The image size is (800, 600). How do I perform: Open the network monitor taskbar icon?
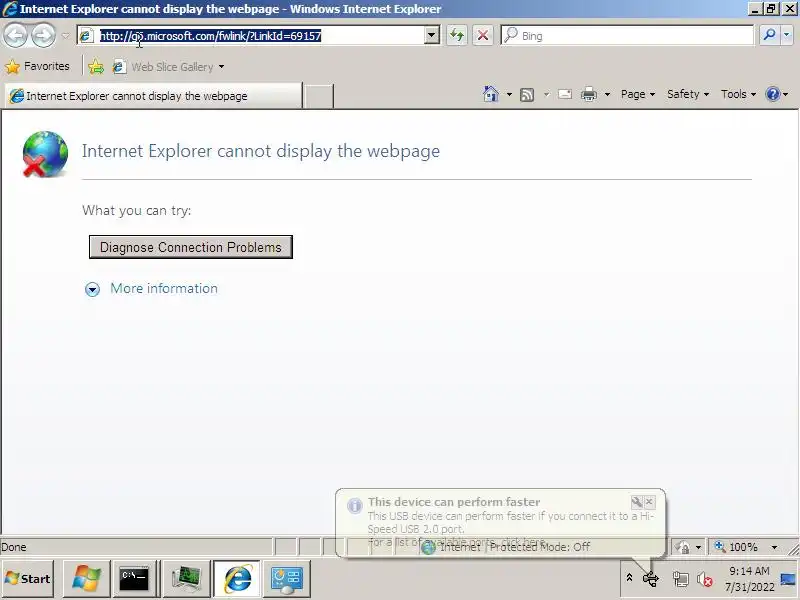[x=187, y=579]
